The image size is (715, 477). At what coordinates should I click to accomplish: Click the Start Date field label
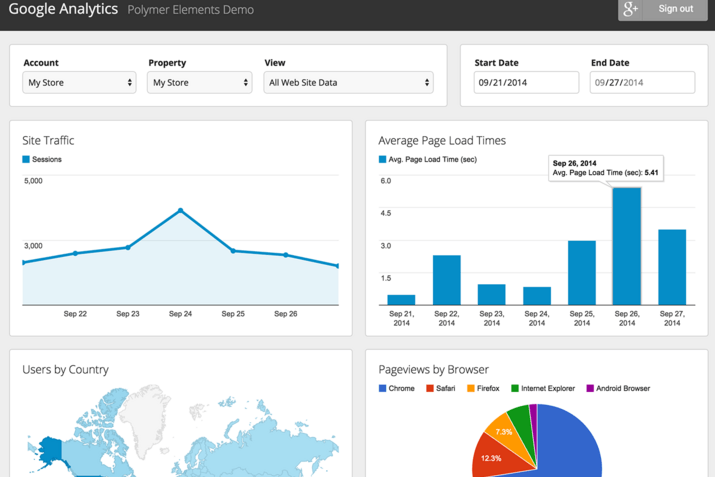(x=496, y=62)
